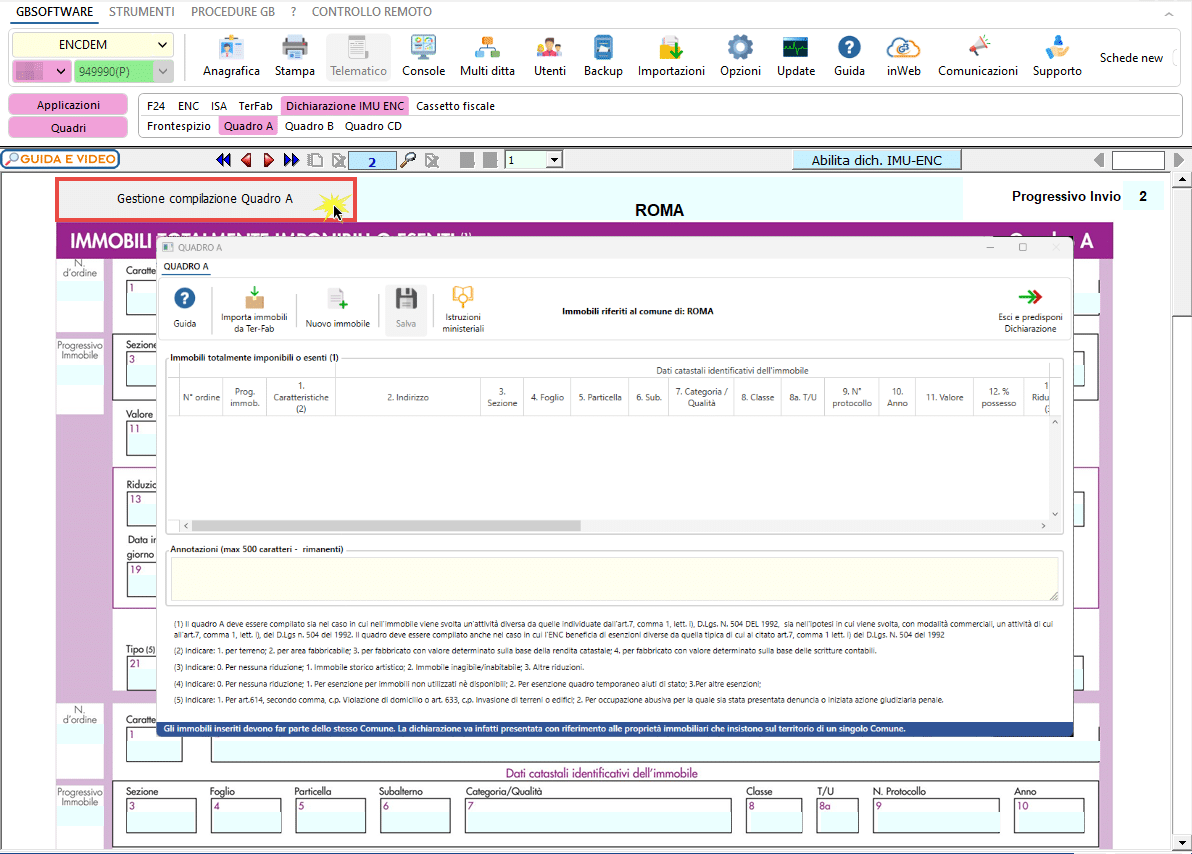The image size is (1192, 854).
Task: Go to next page red arrow
Action: tap(268, 160)
